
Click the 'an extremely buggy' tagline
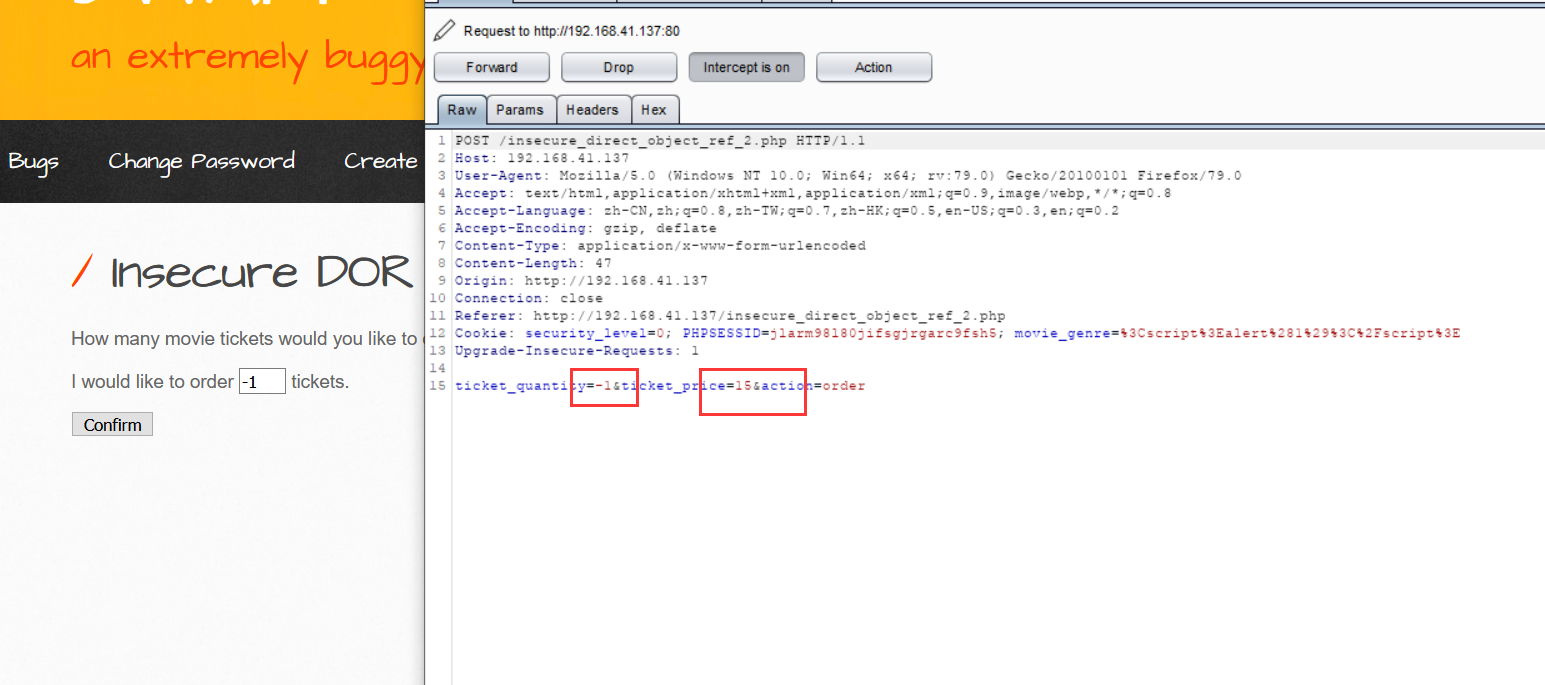click(248, 58)
